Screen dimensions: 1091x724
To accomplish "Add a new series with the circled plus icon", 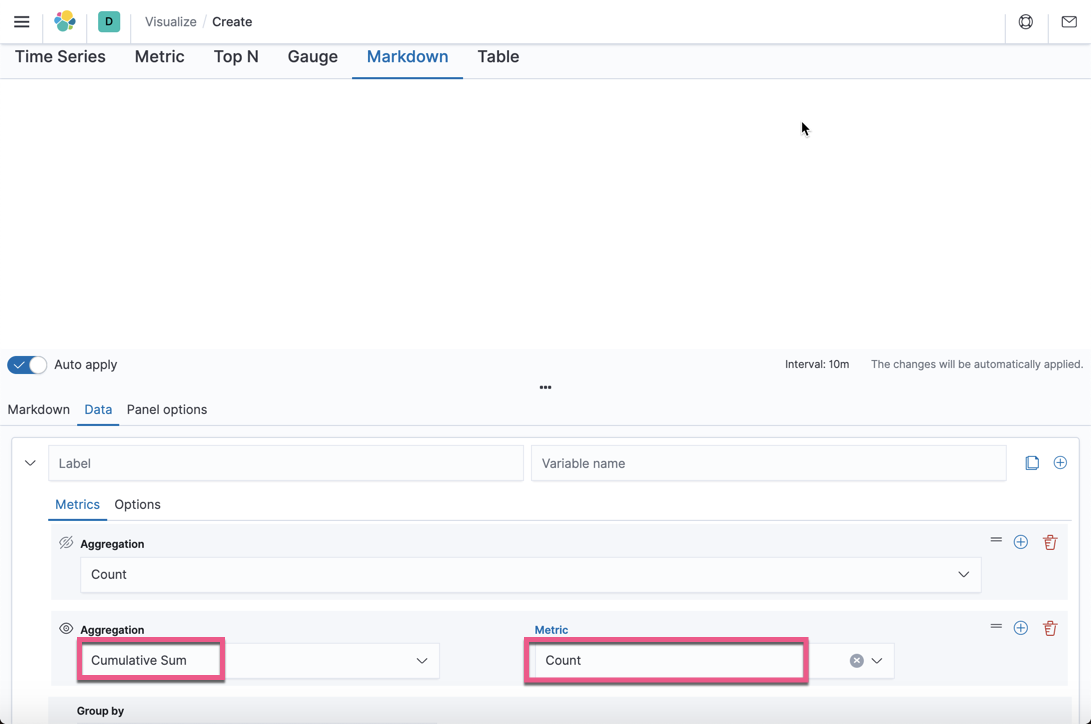I will pos(1060,462).
